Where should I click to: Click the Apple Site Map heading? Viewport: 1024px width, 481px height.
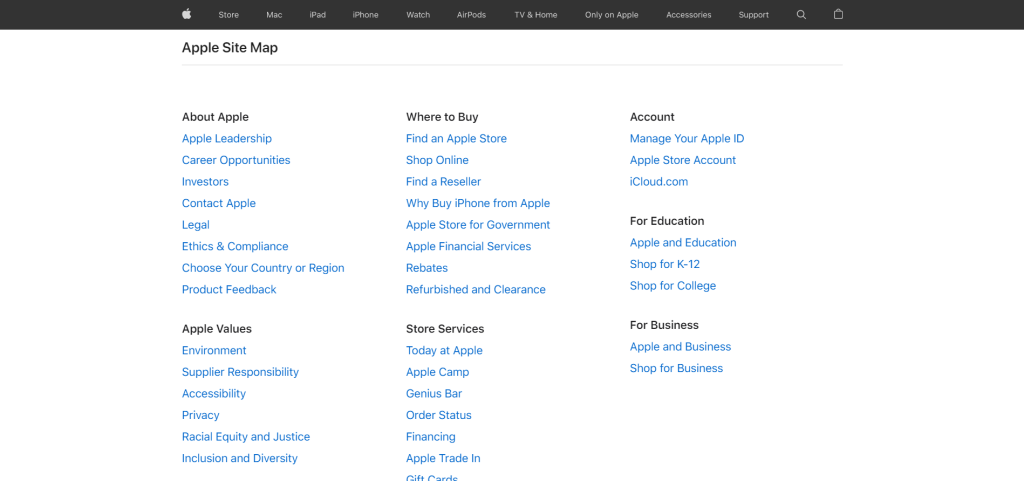click(230, 48)
